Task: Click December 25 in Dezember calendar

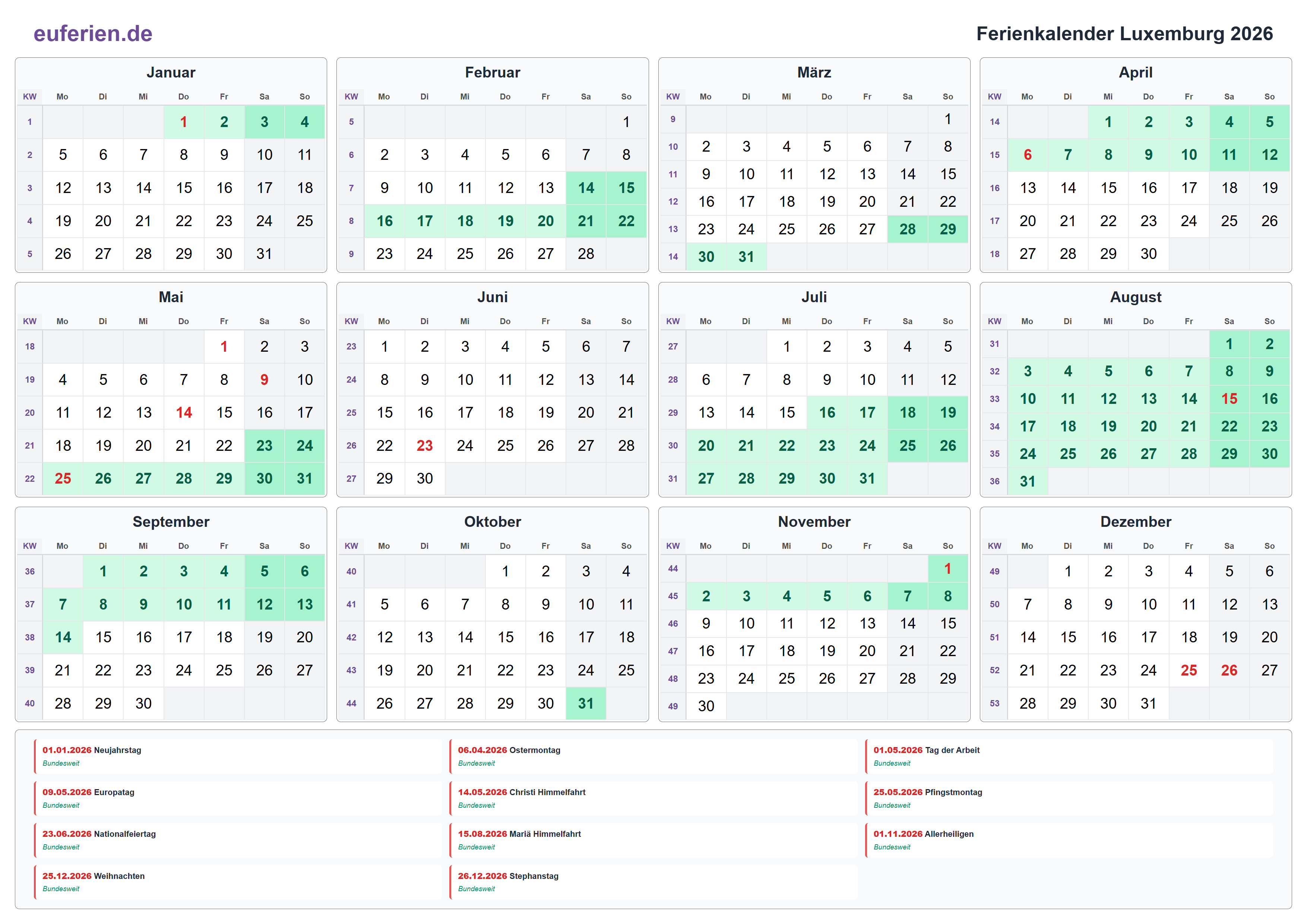Action: 1188,671
